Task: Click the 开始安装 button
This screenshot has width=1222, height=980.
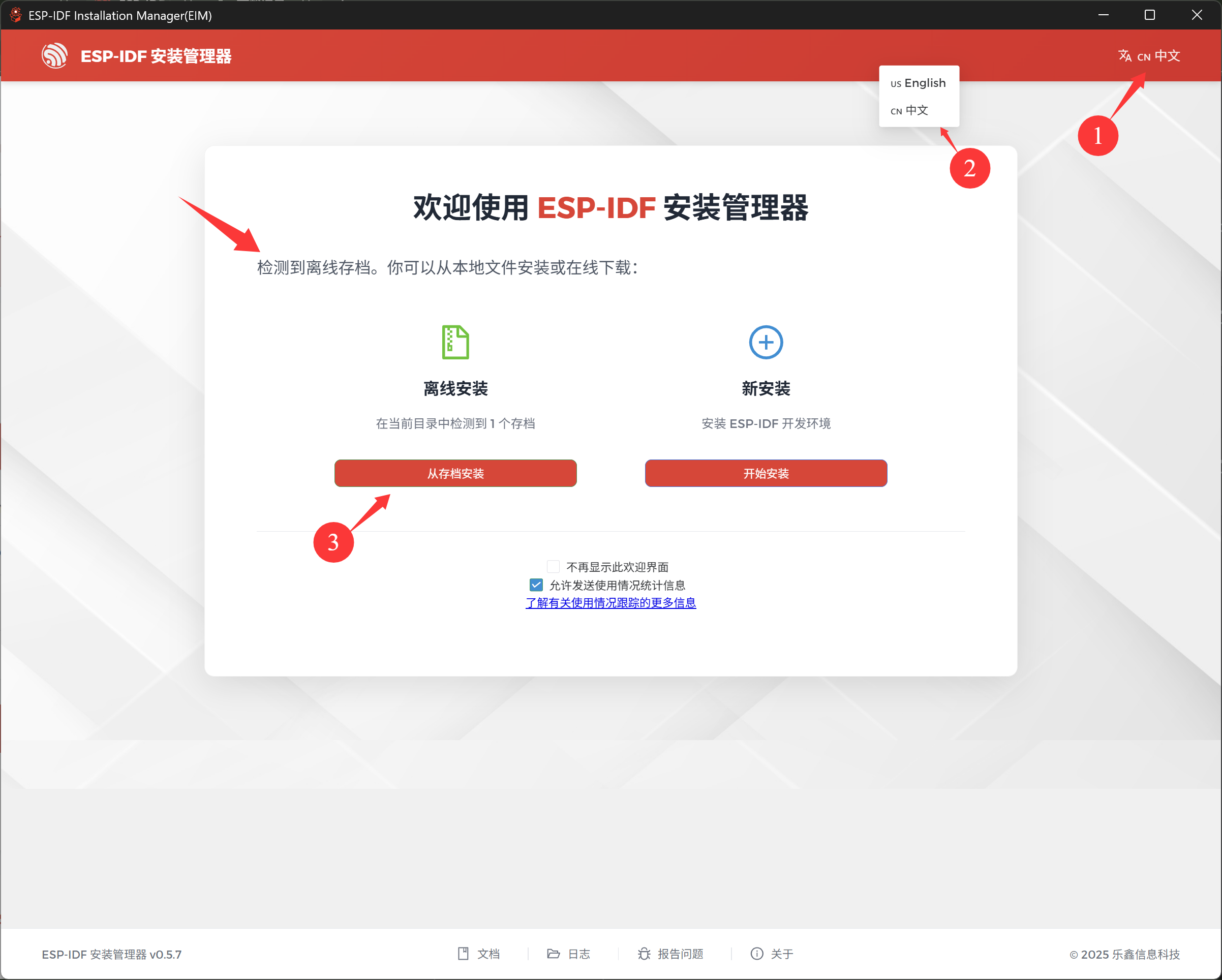Action: [x=766, y=473]
